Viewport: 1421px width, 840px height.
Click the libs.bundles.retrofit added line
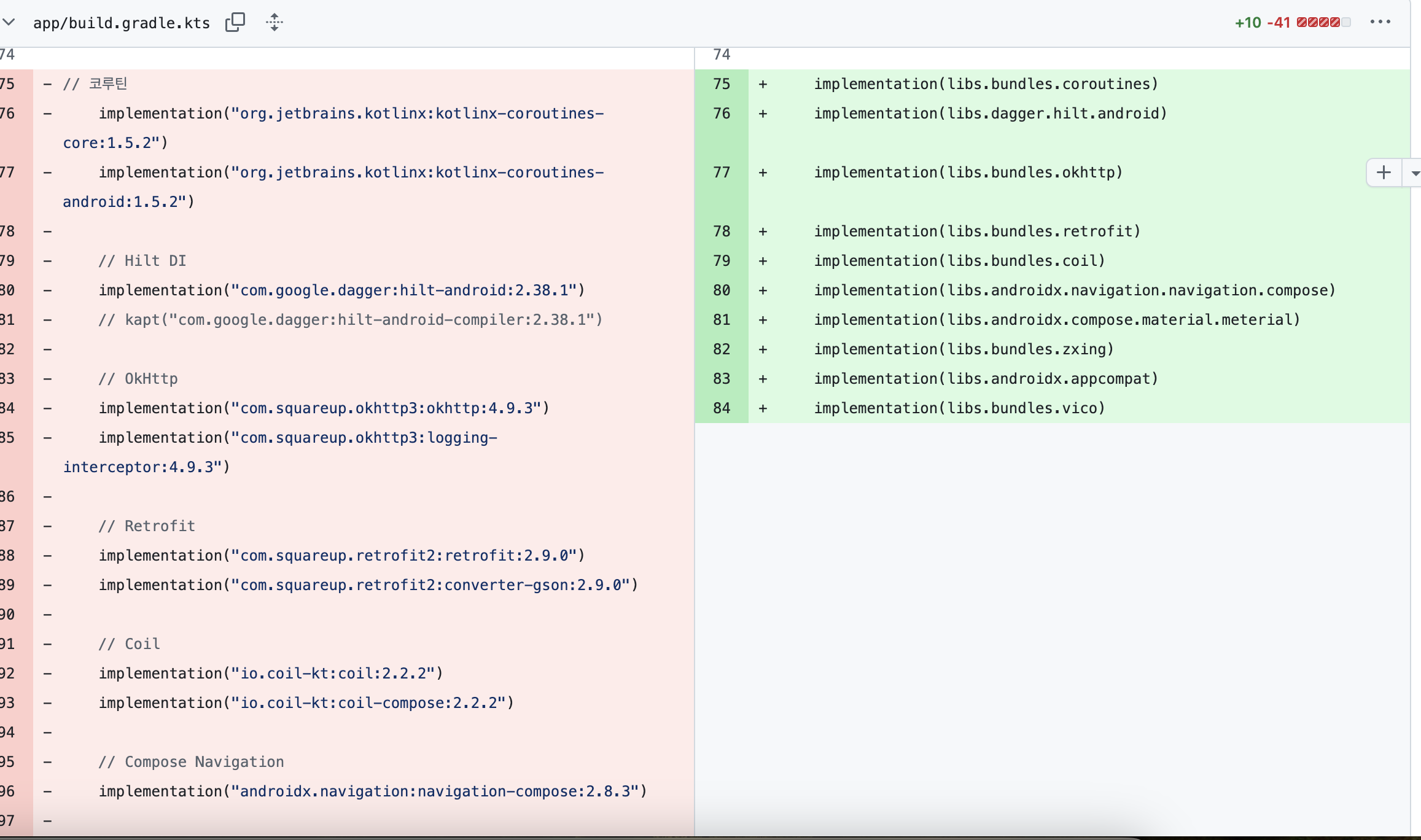pyautogui.click(x=976, y=231)
